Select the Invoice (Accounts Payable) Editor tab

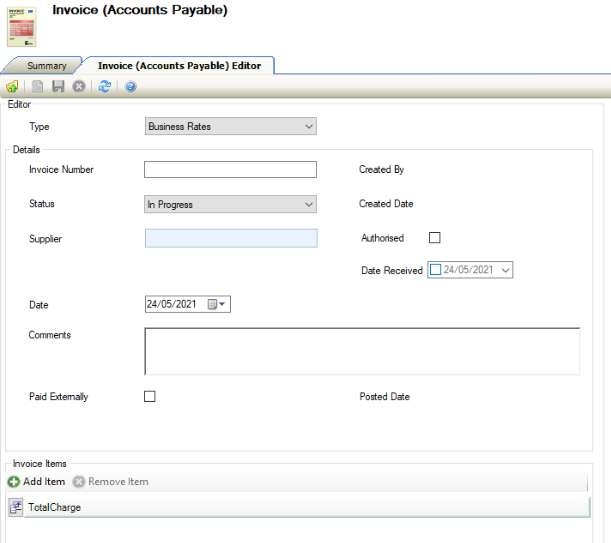(x=179, y=66)
